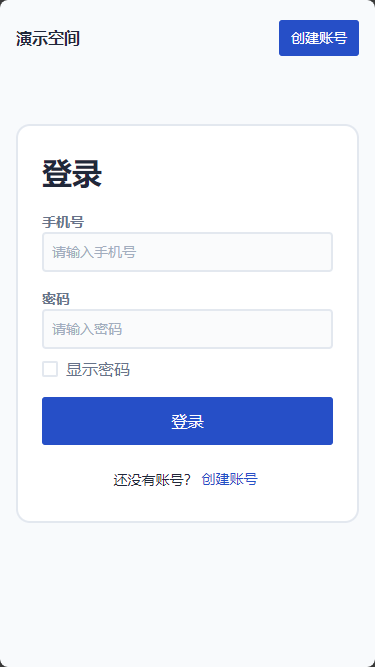
Task: Click the blank space right of 显示密码
Action: [232, 369]
